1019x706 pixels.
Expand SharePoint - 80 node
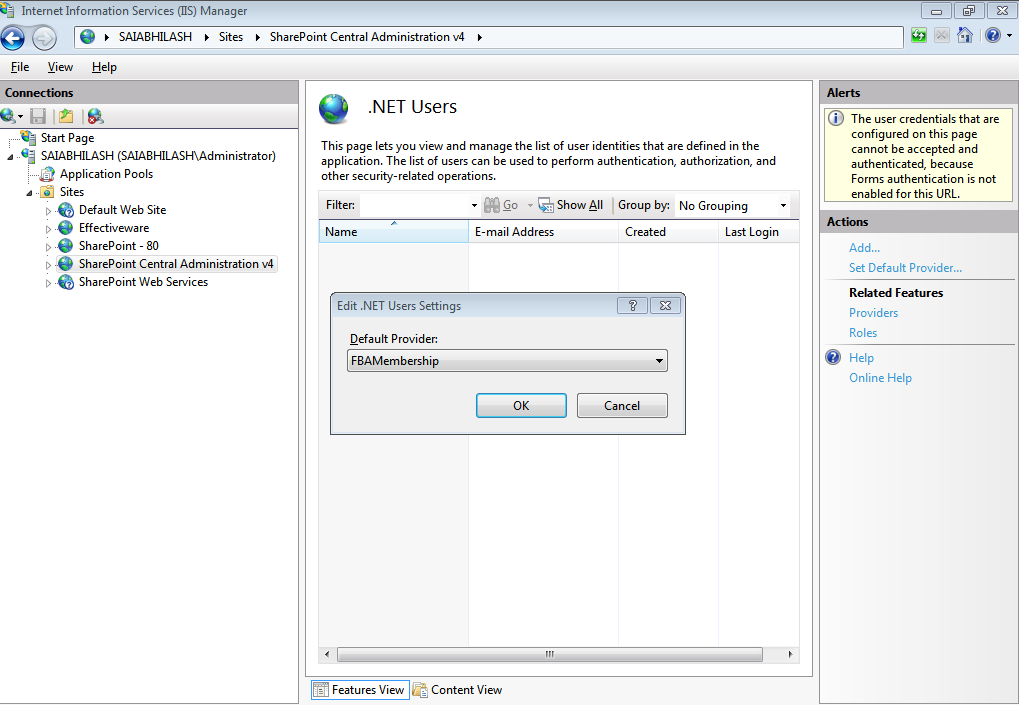48,247
